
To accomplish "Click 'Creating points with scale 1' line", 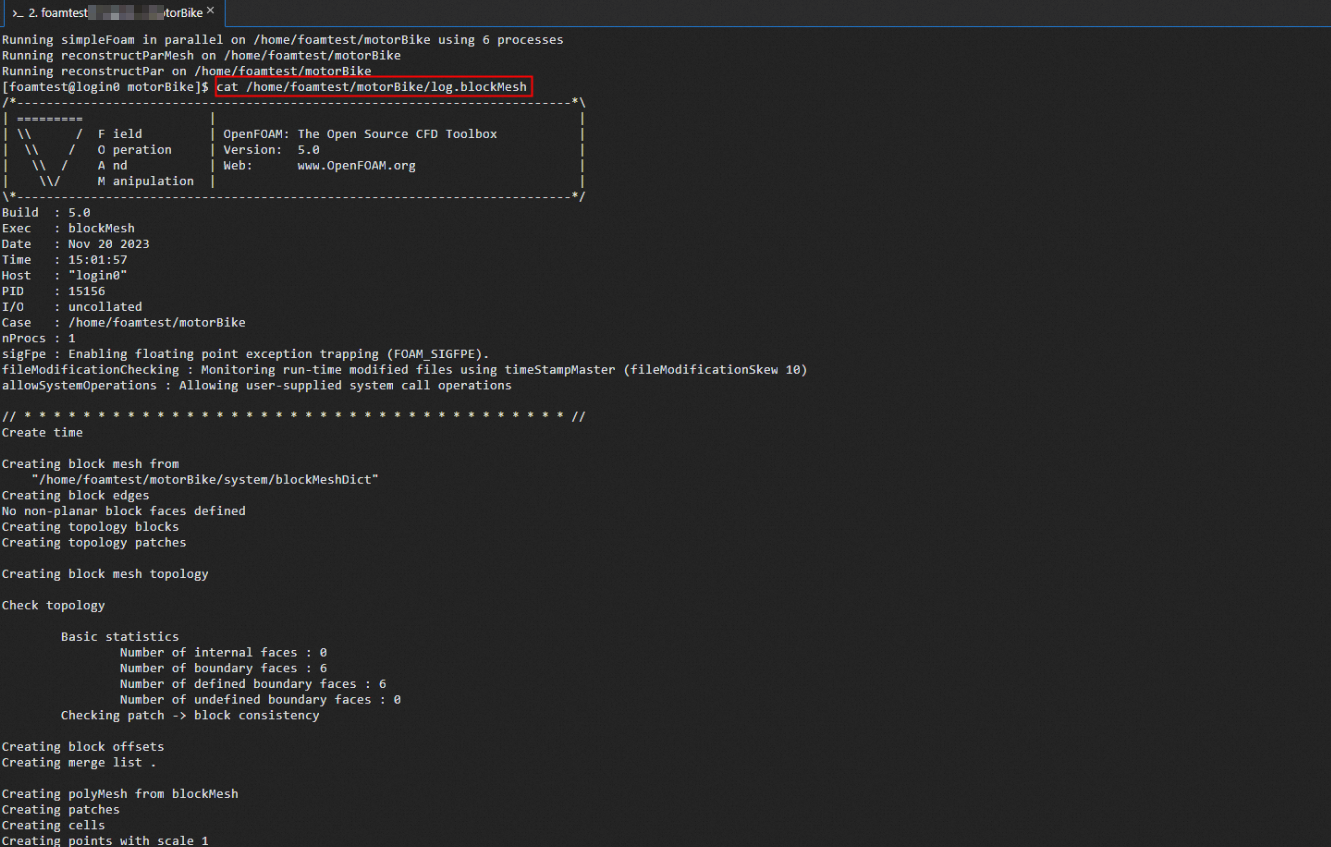I will [x=105, y=841].
